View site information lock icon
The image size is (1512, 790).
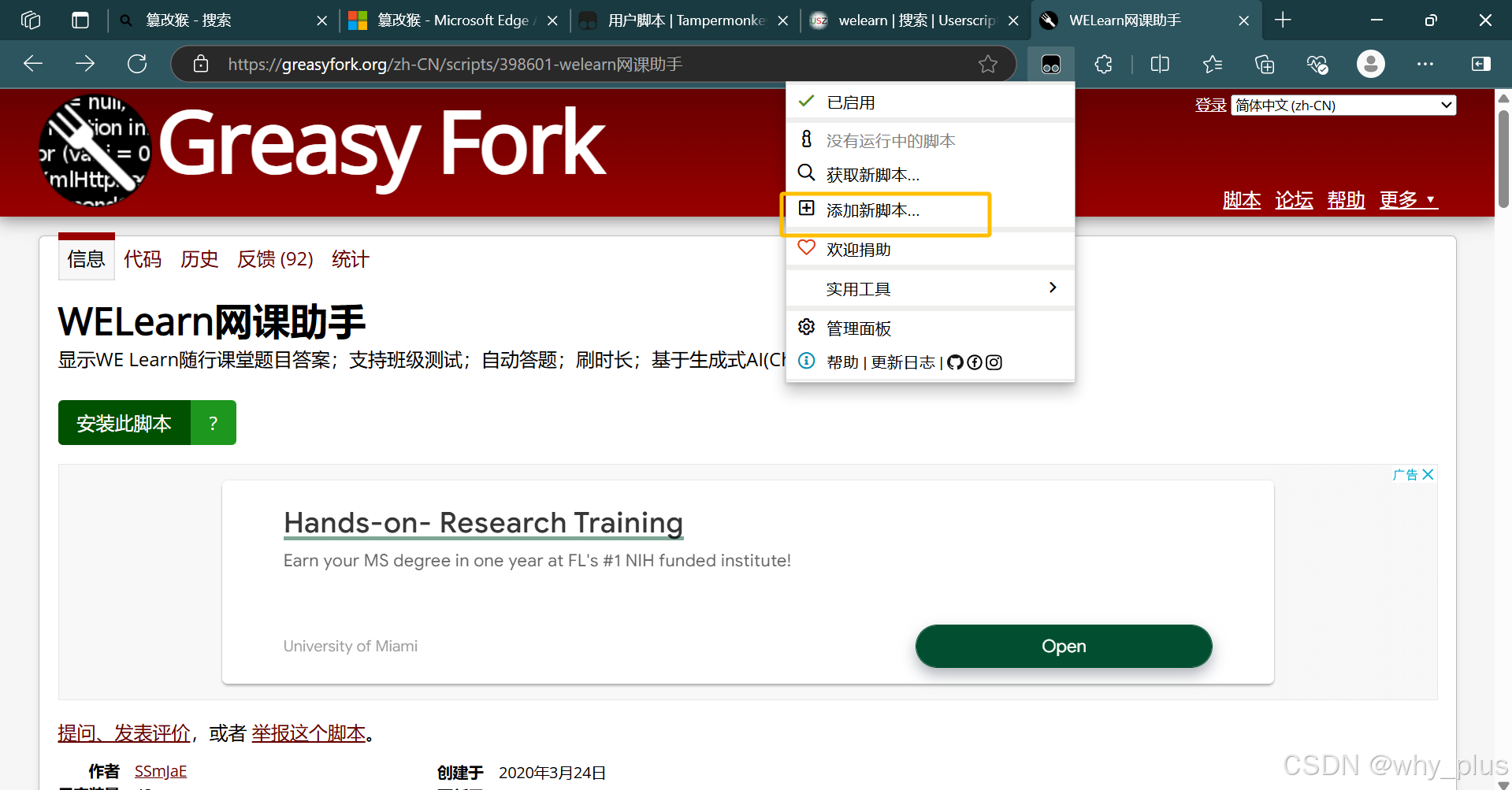click(201, 64)
